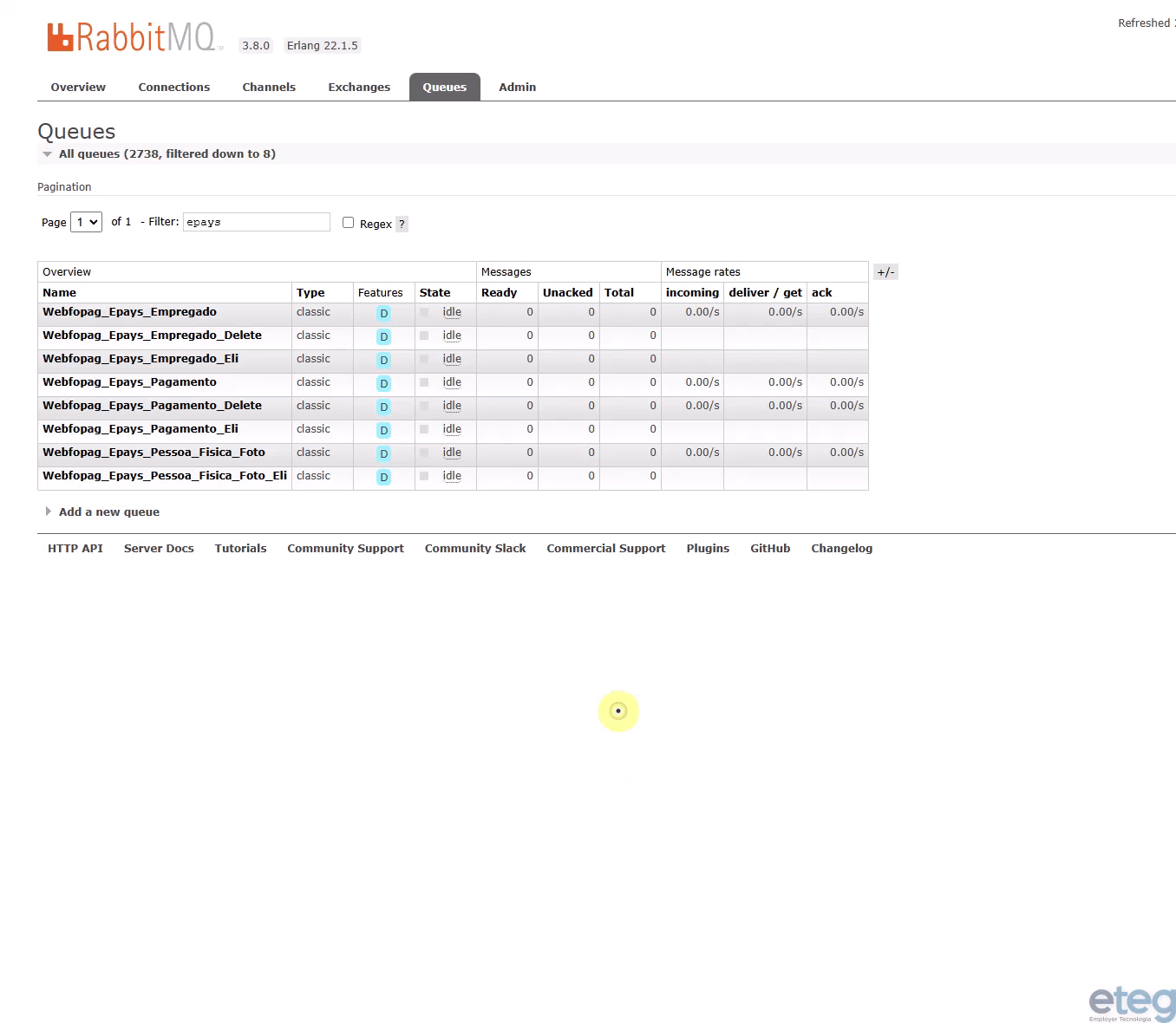Click the state indicator square for Webfopag_Epays_Empregado_Delete

tap(424, 336)
